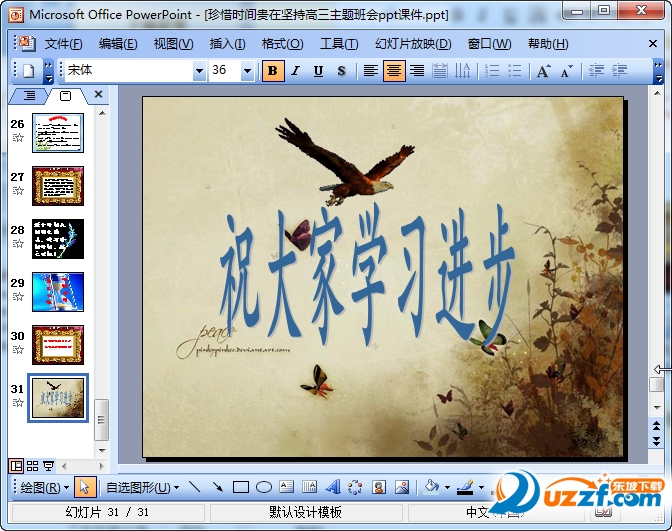
Task: Choose the Select Objects arrow tool
Action: (x=84, y=487)
